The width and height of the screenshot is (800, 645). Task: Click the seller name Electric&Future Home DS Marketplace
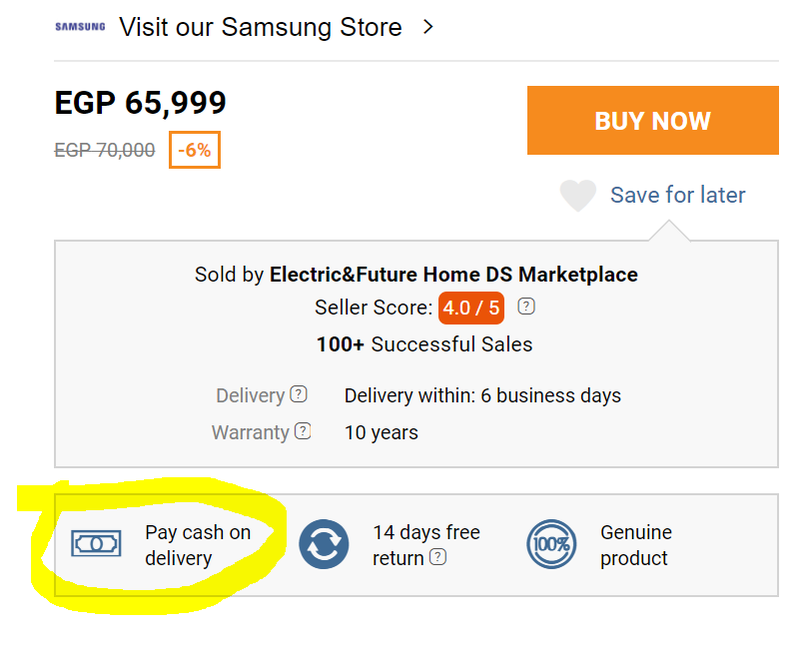[453, 274]
